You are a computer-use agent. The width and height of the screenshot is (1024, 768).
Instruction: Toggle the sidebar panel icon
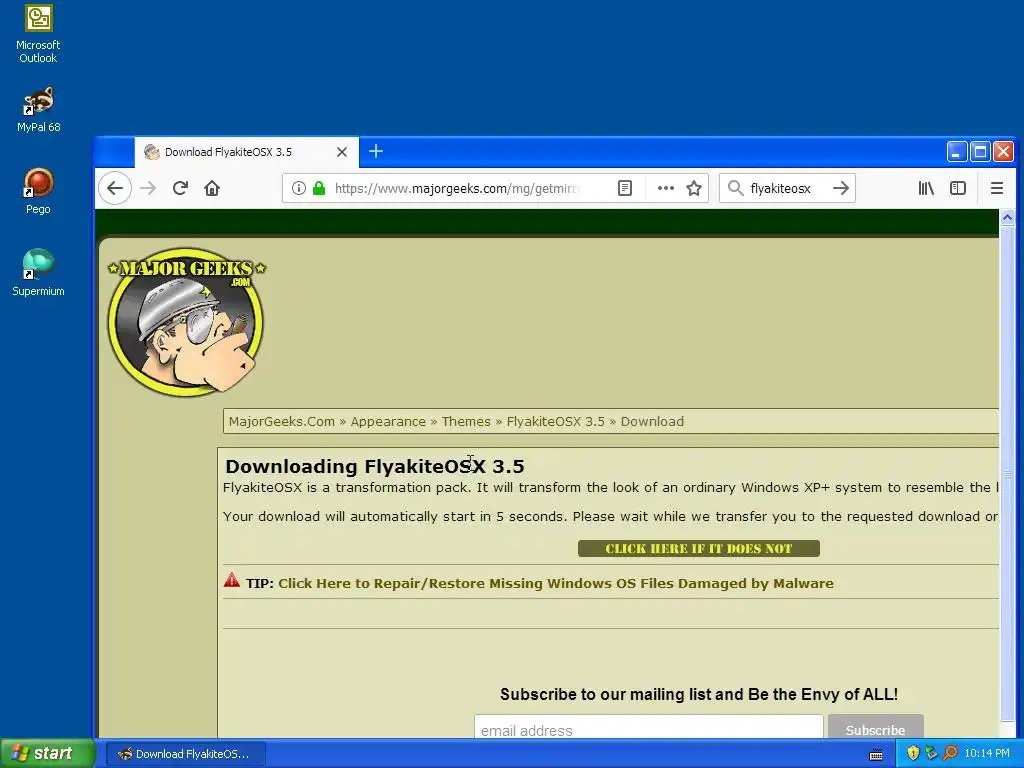958,189
